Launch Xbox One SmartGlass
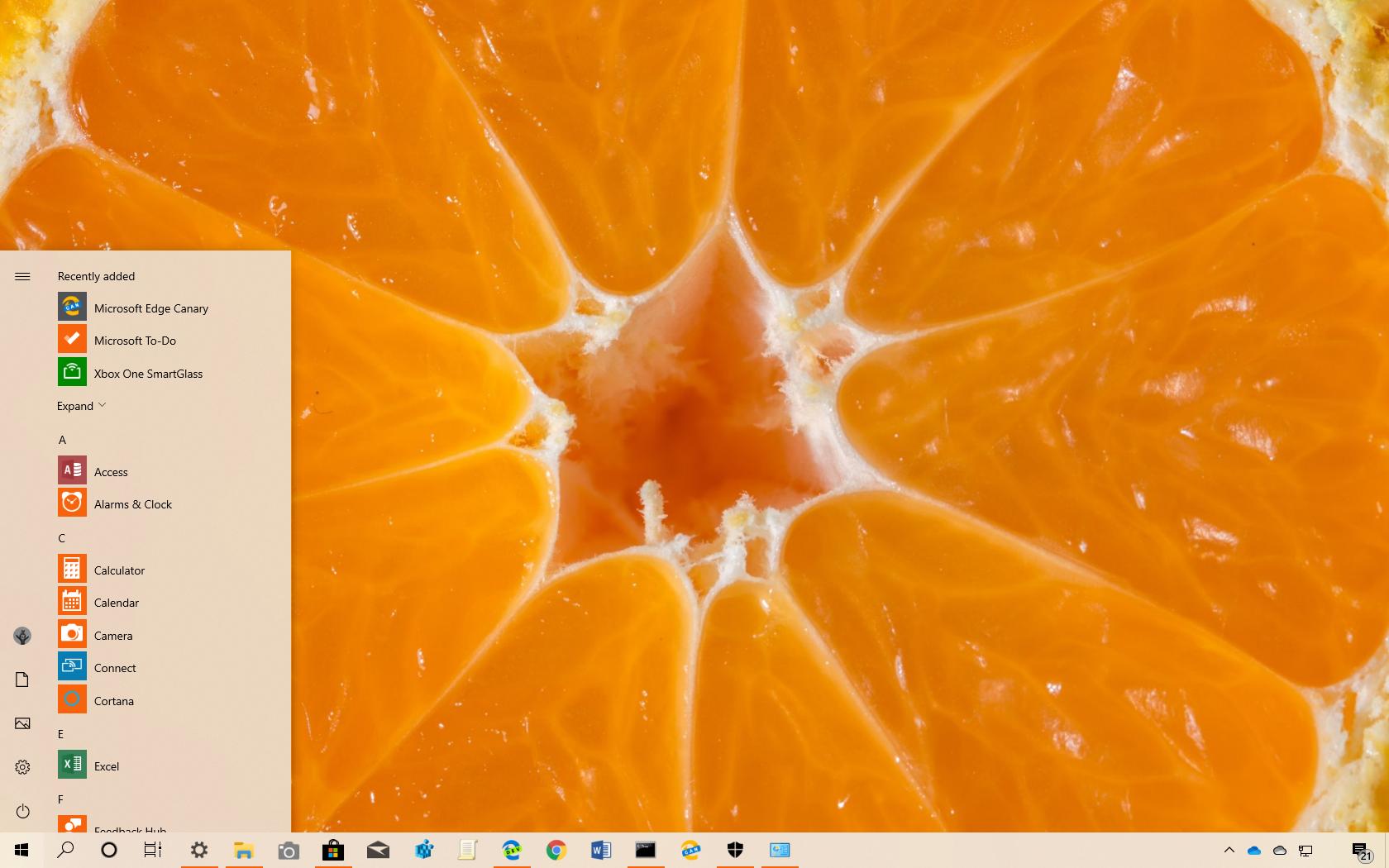This screenshot has height=868, width=1389. click(146, 373)
